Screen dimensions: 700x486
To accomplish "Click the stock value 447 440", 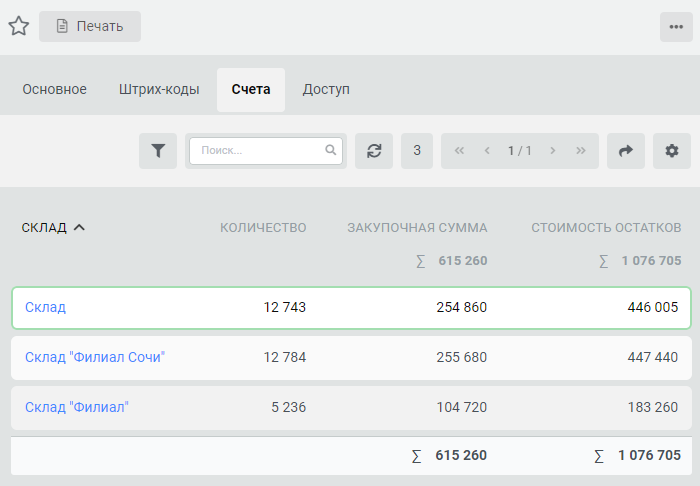I will tap(653, 357).
